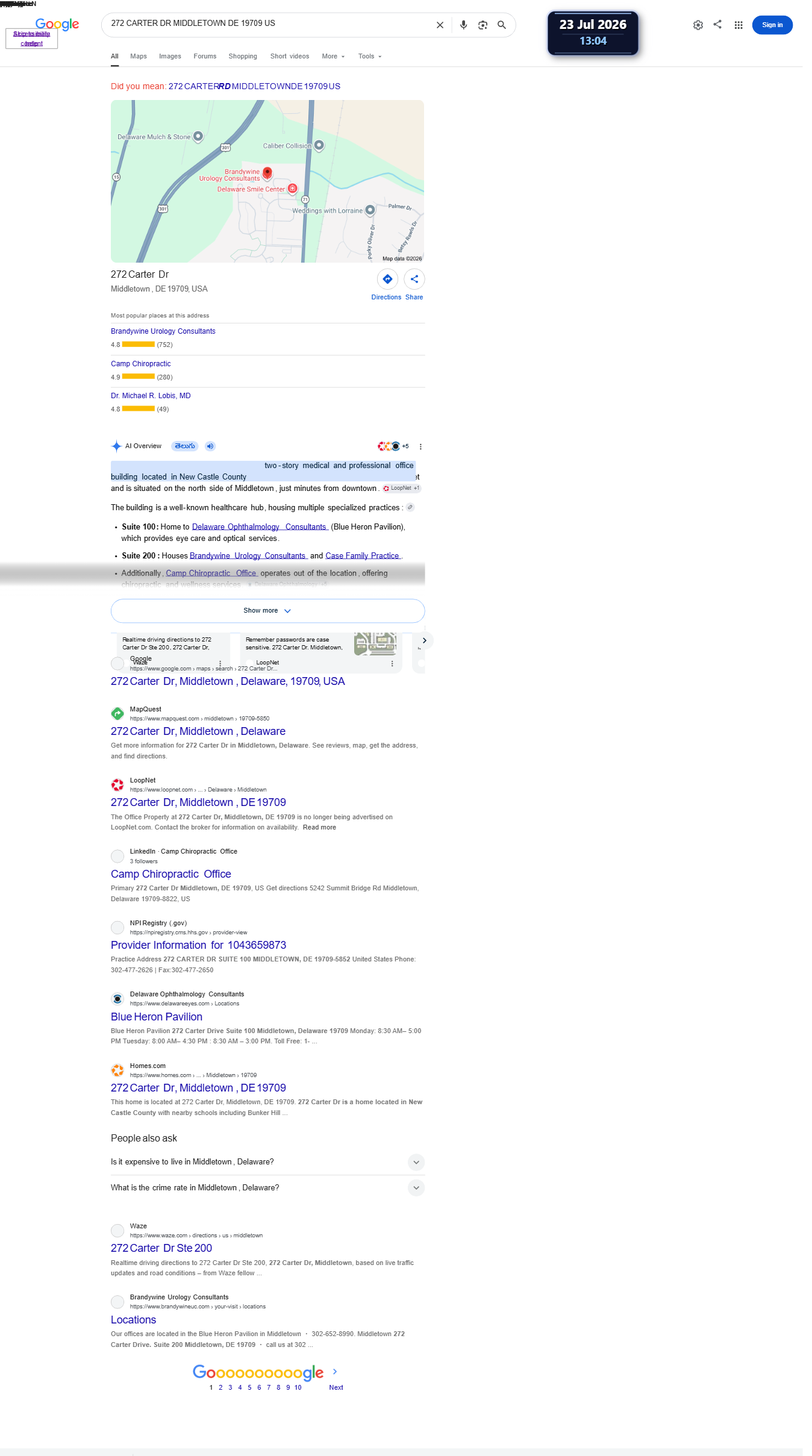Switch to the Images tab
This screenshot has width=812, height=1456.
(x=170, y=57)
